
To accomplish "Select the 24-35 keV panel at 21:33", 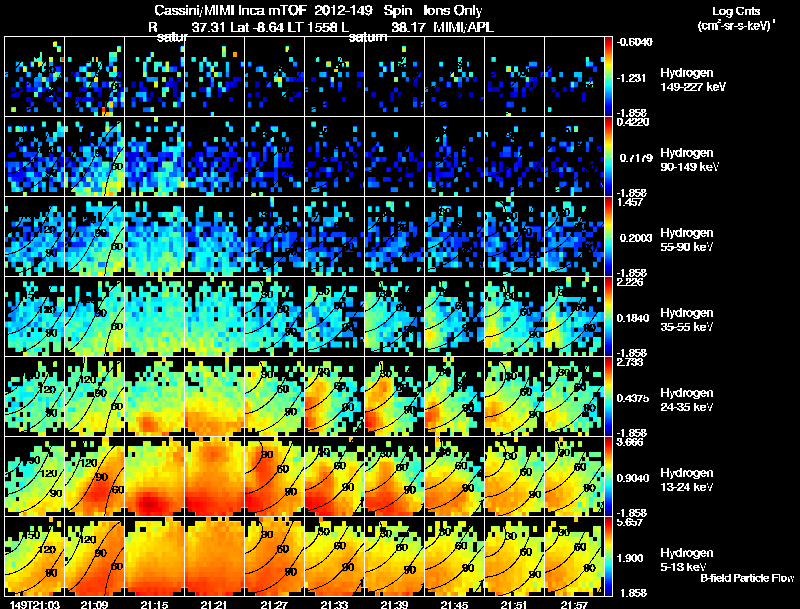I will [x=335, y=396].
